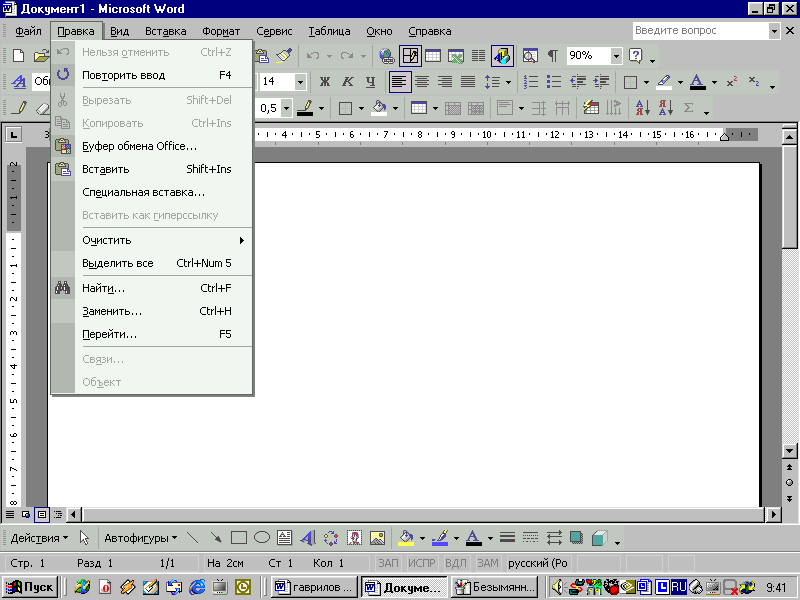
Task: Open the Вставка menu
Action: pos(166,31)
